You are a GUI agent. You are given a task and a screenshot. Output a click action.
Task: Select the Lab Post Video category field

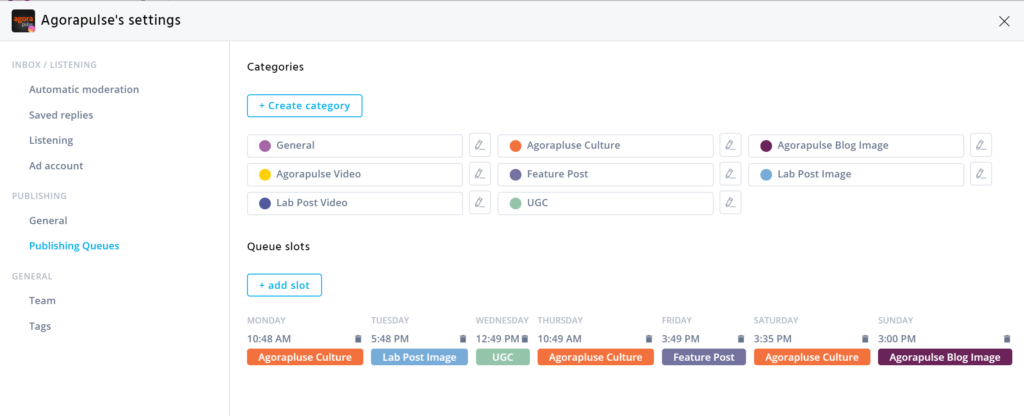[355, 203]
